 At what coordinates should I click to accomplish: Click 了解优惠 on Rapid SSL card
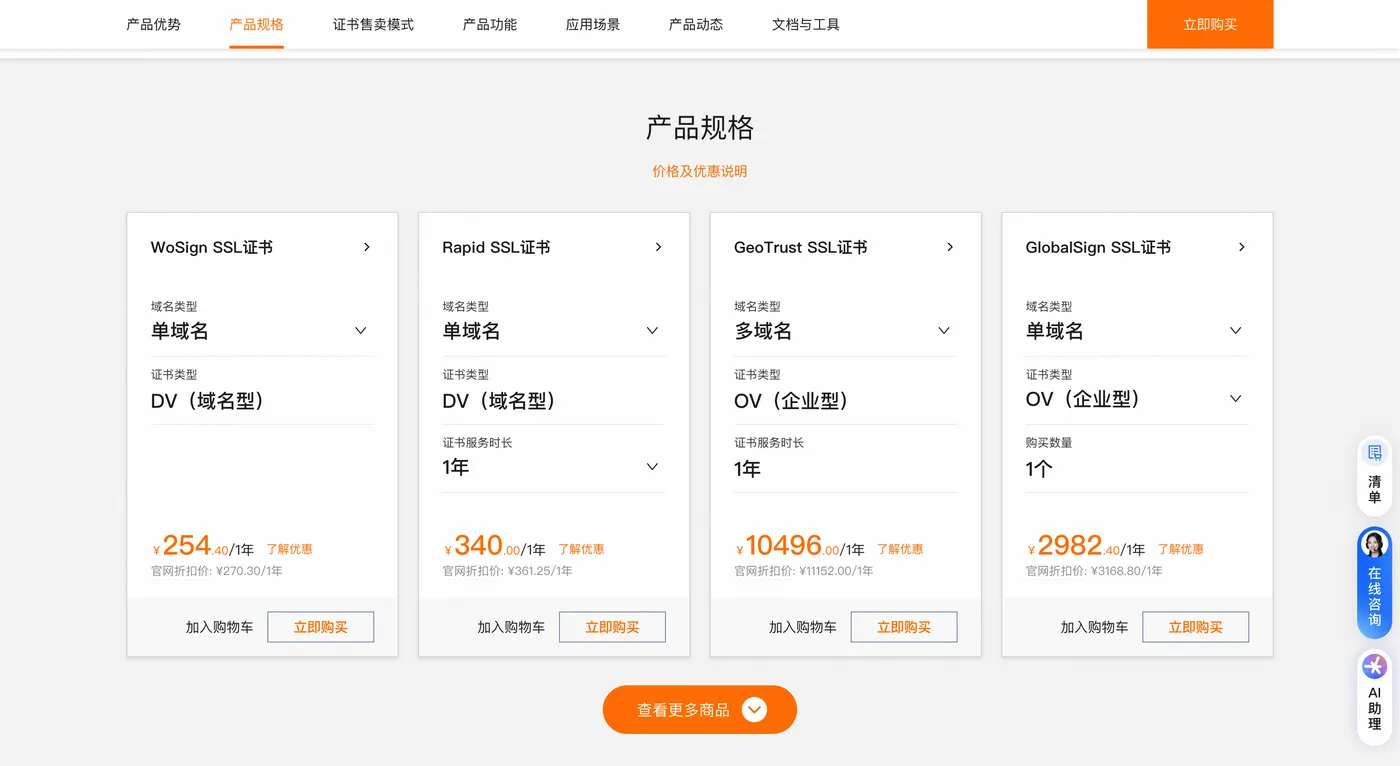click(581, 549)
